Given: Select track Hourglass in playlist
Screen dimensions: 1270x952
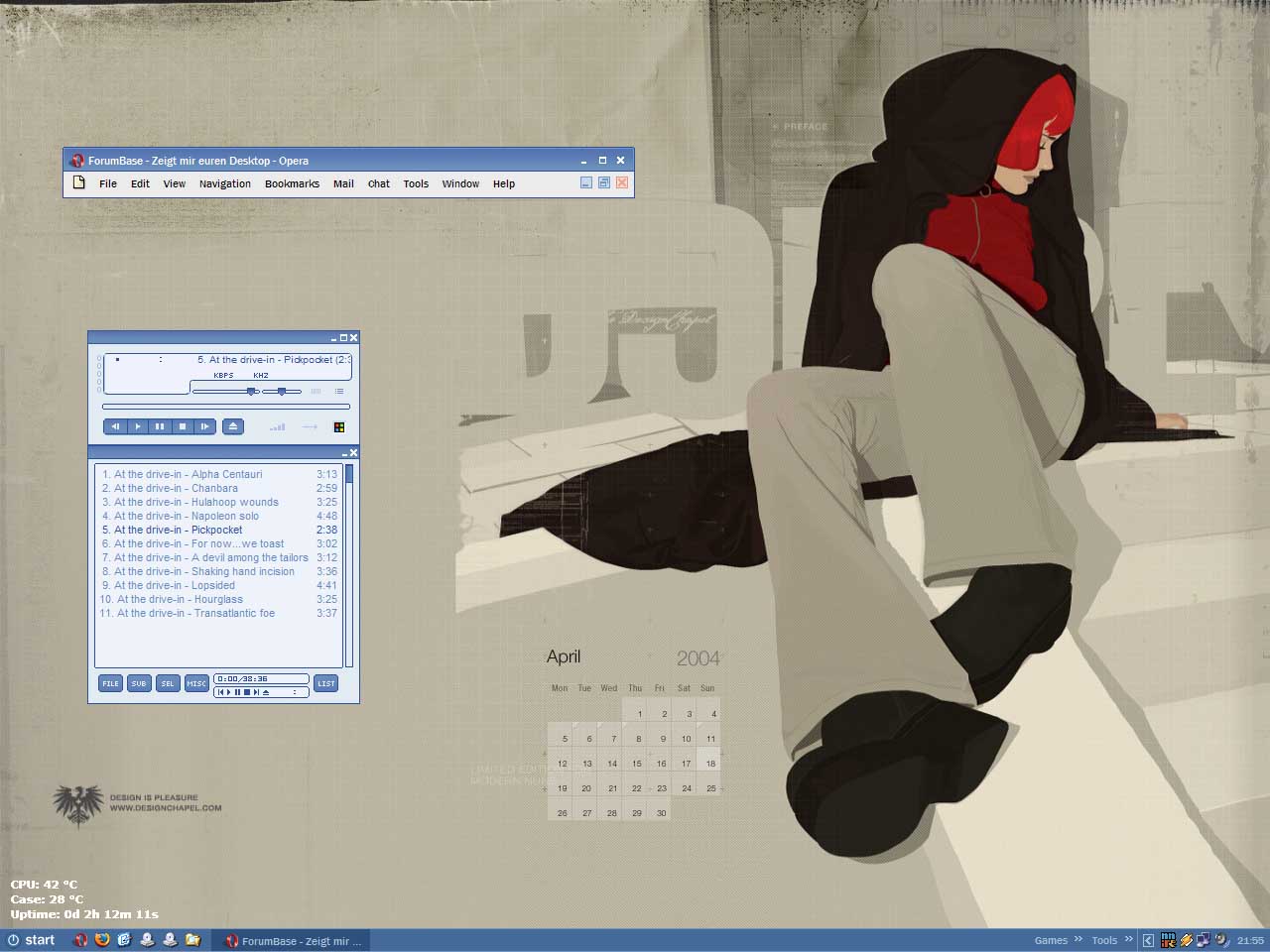Looking at the screenshot, I should click(219, 599).
